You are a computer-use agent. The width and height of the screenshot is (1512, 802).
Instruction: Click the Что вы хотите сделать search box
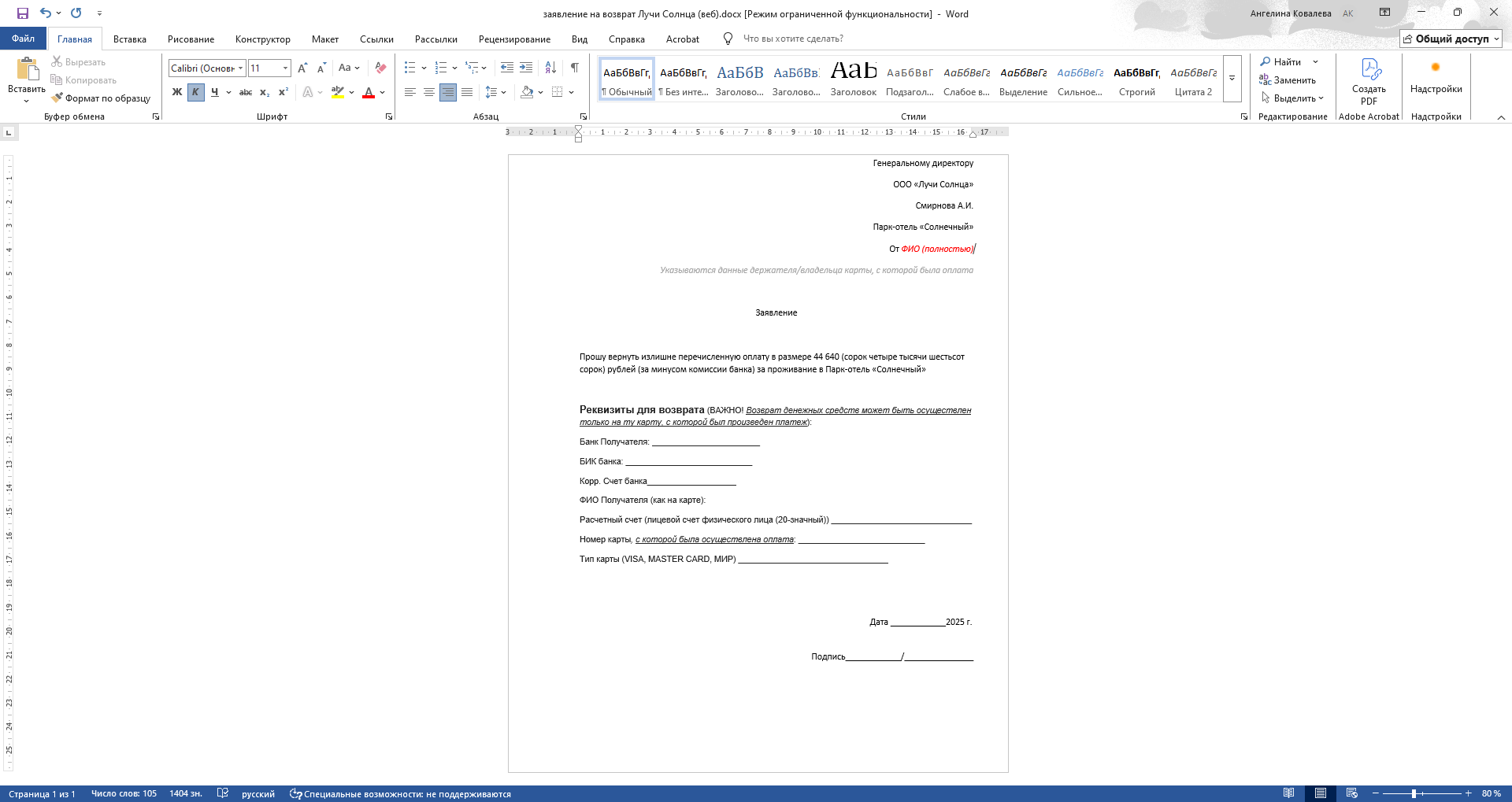click(793, 39)
